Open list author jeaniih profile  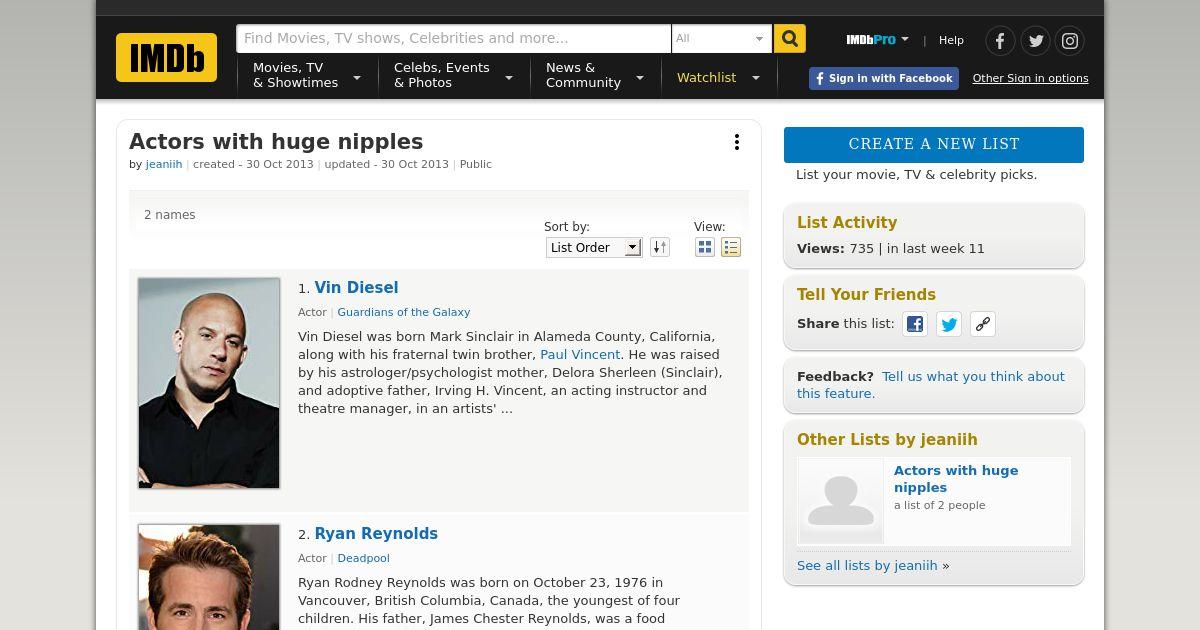pyautogui.click(x=164, y=164)
